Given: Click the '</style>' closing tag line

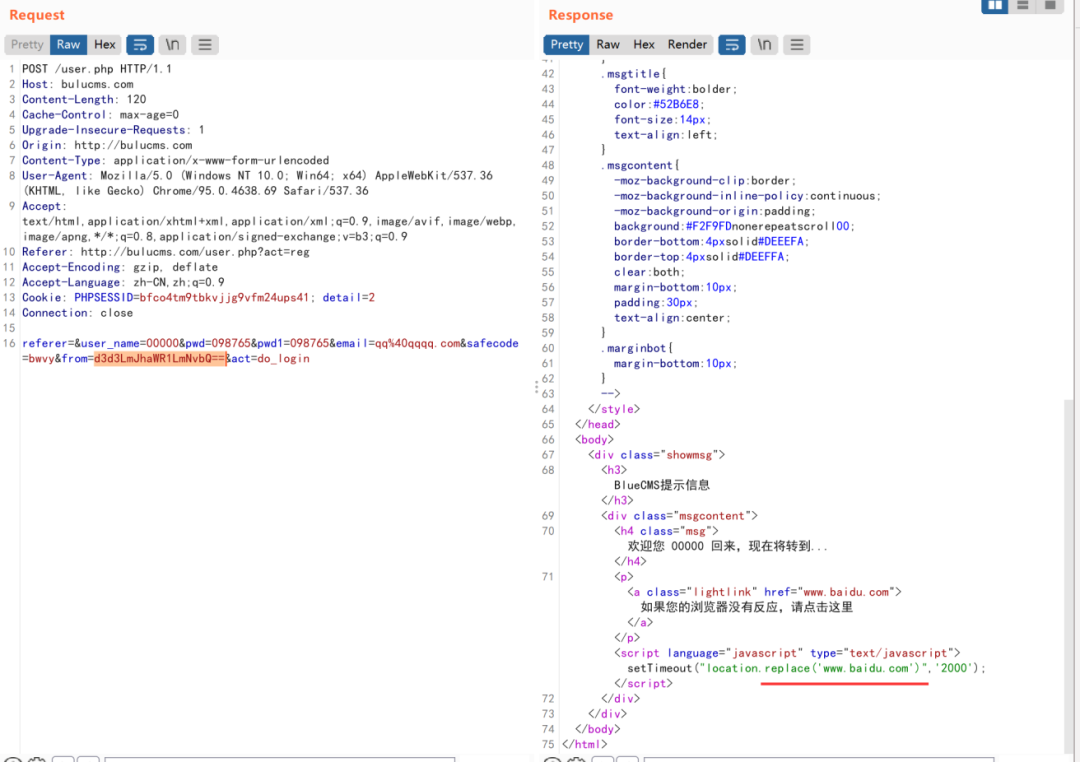Looking at the screenshot, I should tap(614, 409).
